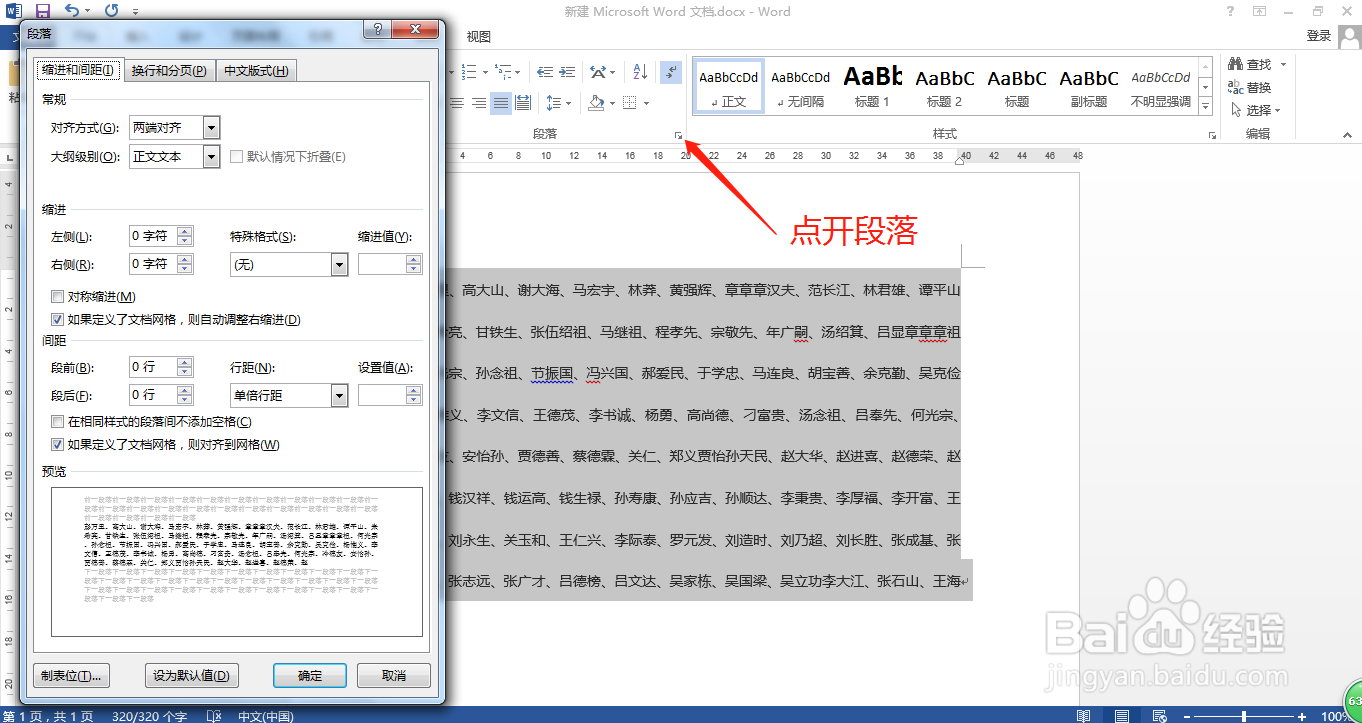1362x723 pixels.
Task: Click the Sort (AZ) icon
Action: (640, 71)
